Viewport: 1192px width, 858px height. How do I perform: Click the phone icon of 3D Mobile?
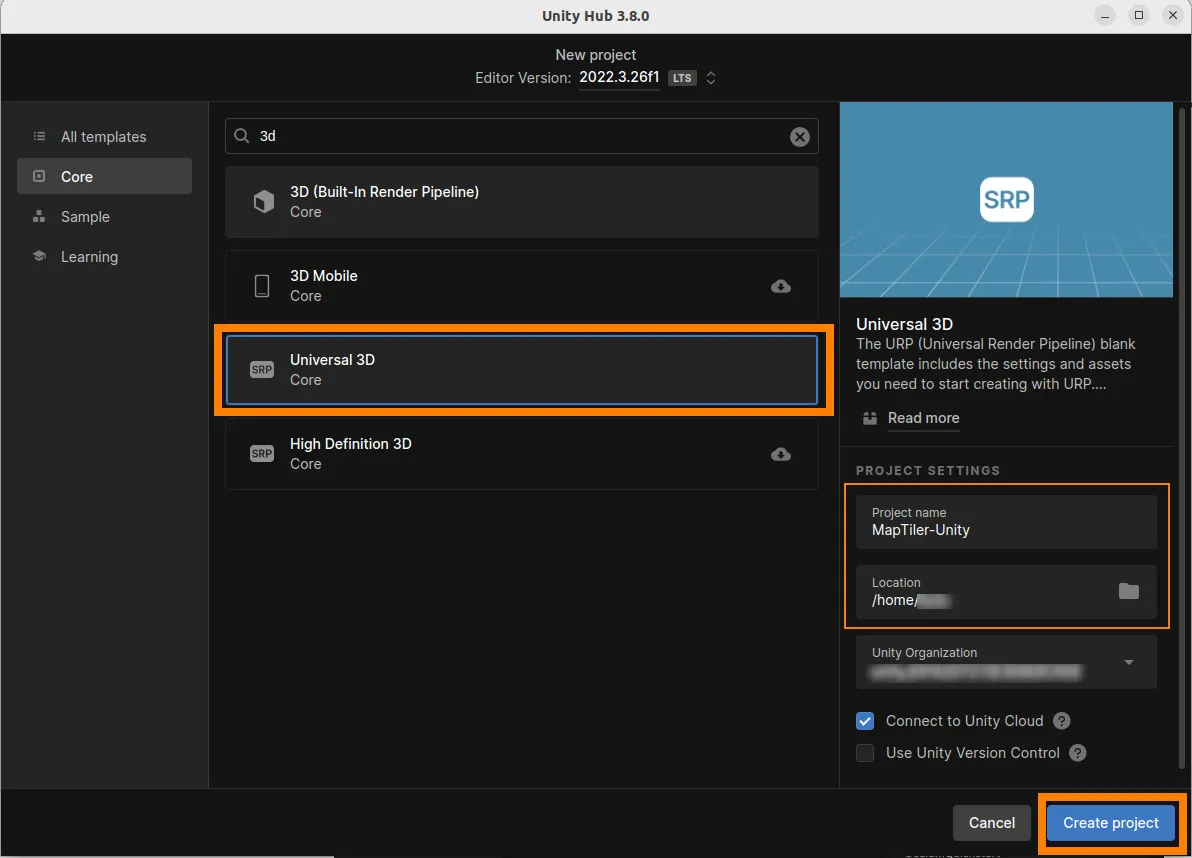262,286
